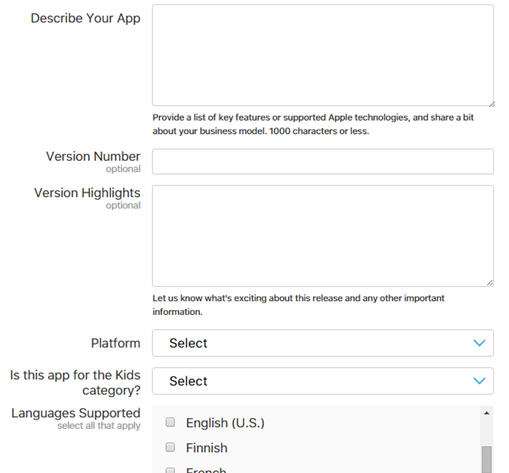Check the English (U.S.) language checkbox
This screenshot has width=509, height=473.
170,422
